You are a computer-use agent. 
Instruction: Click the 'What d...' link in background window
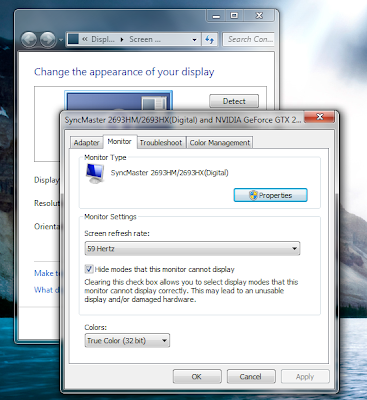pos(46,290)
